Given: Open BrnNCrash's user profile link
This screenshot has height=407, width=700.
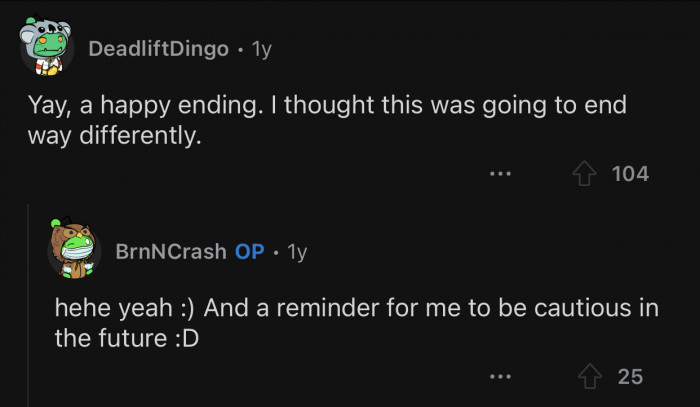Looking at the screenshot, I should pos(171,252).
